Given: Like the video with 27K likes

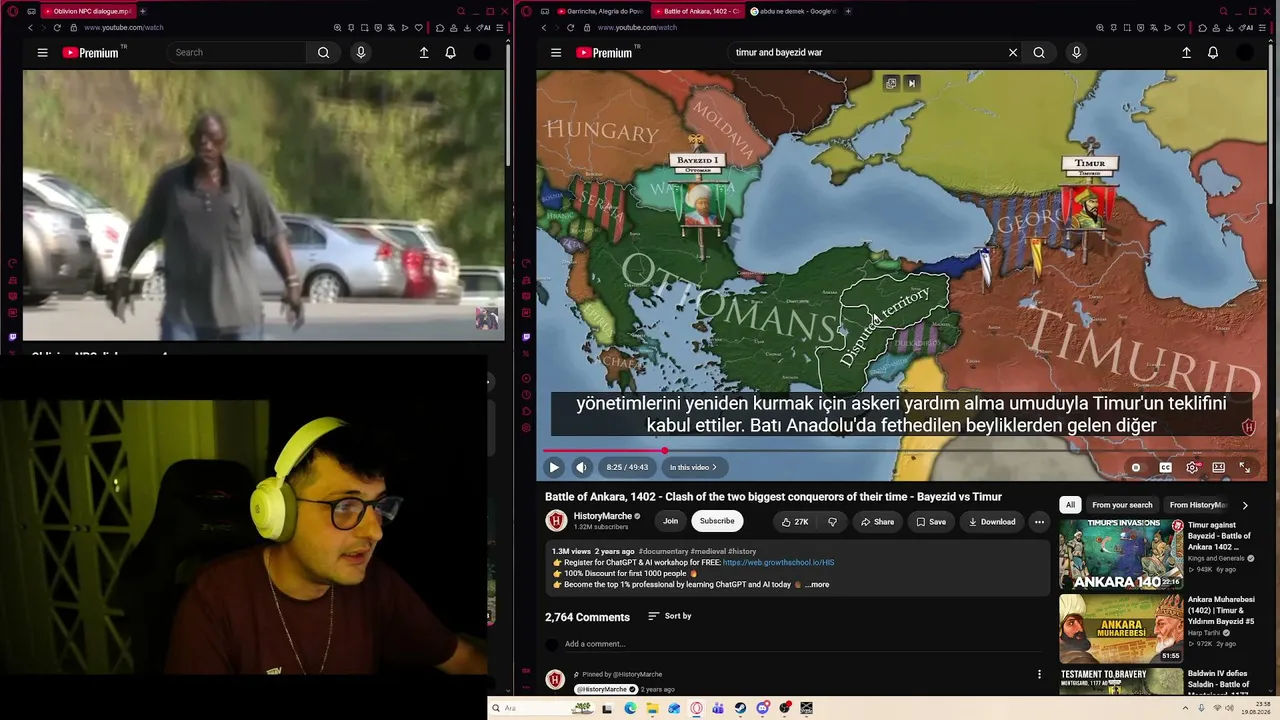Looking at the screenshot, I should coord(795,521).
